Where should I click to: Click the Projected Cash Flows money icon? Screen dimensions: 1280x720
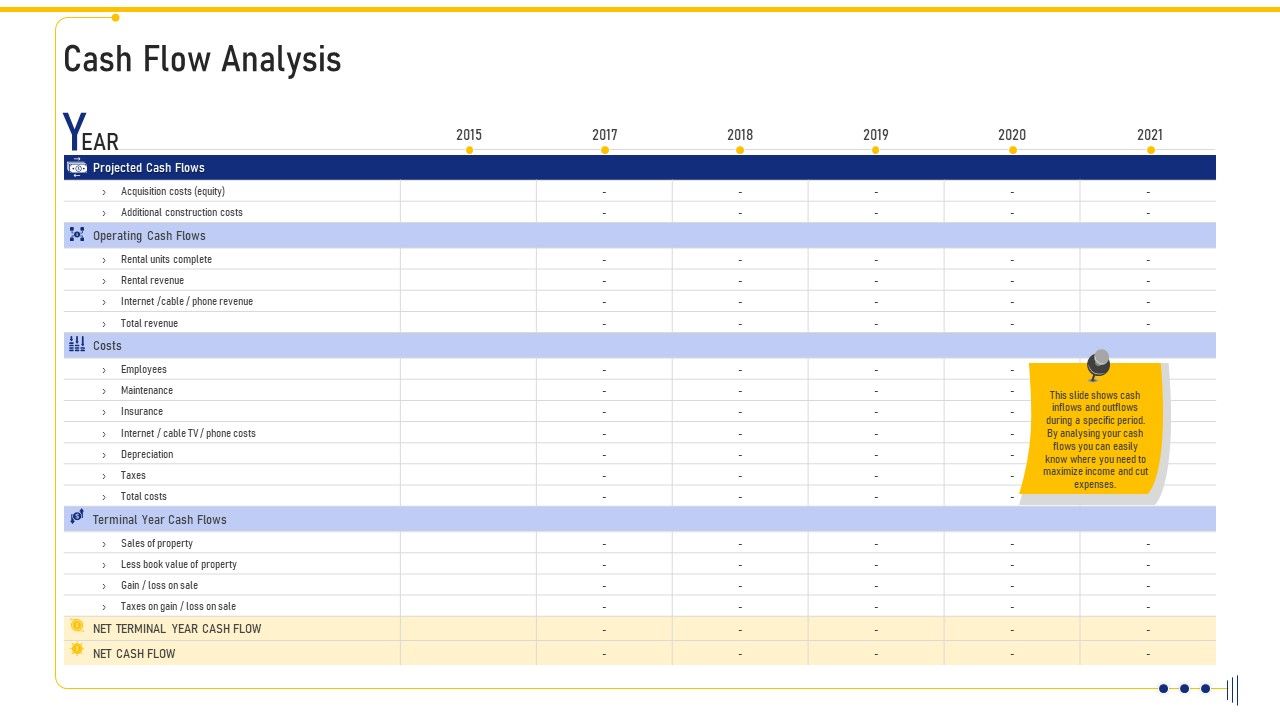tap(77, 167)
